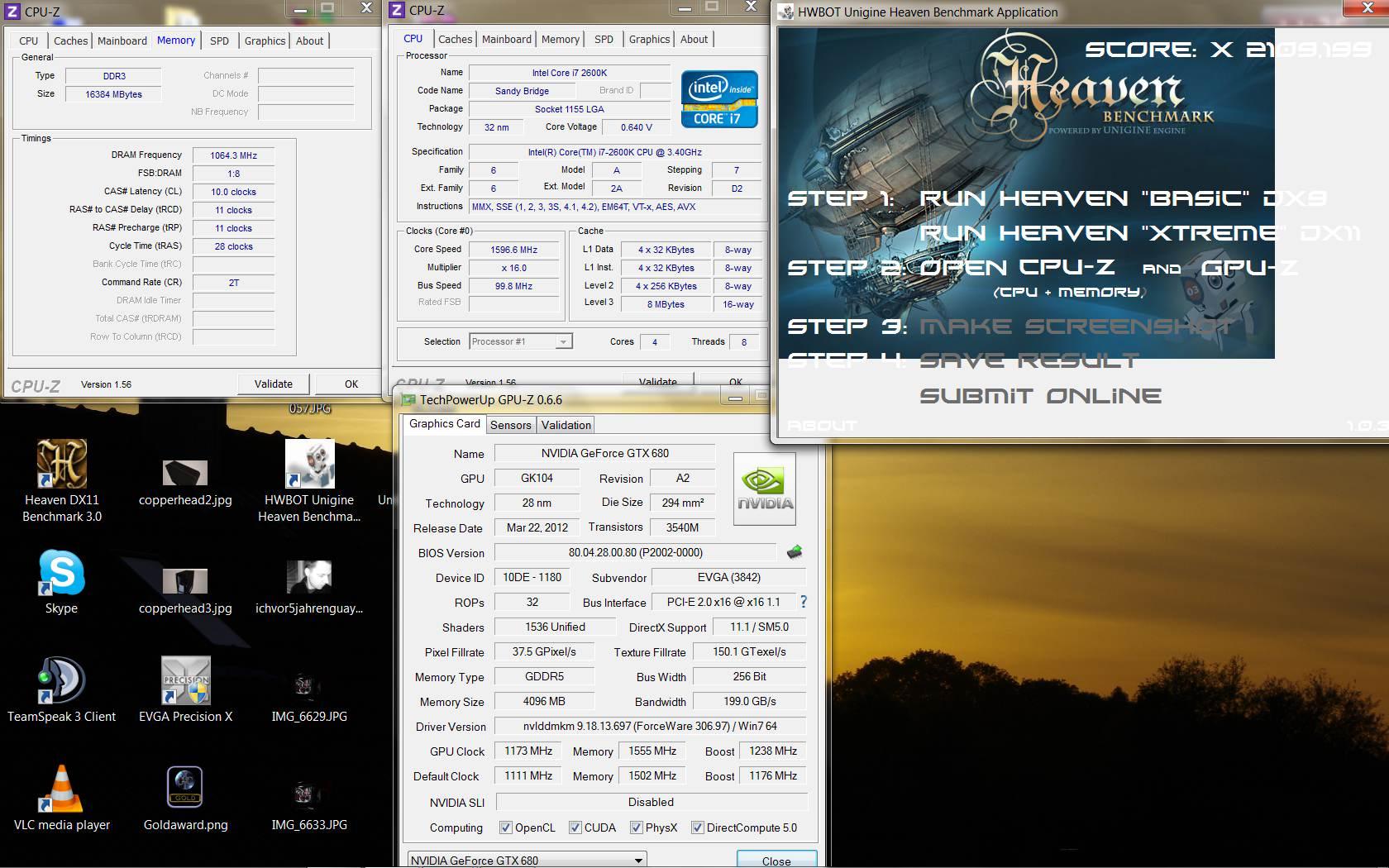
Task: Toggle PhysX checkbox in GPU-Z
Action: [636, 827]
